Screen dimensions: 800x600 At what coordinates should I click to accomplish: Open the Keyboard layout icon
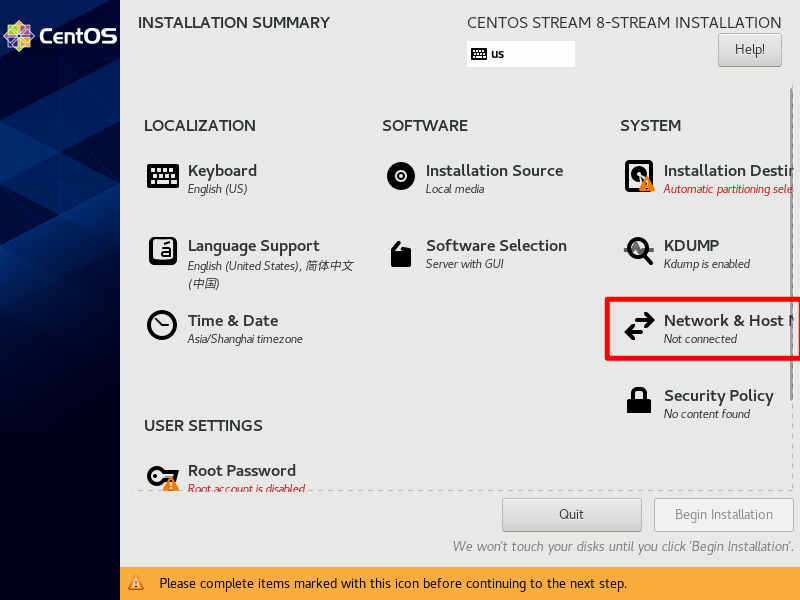coord(163,176)
